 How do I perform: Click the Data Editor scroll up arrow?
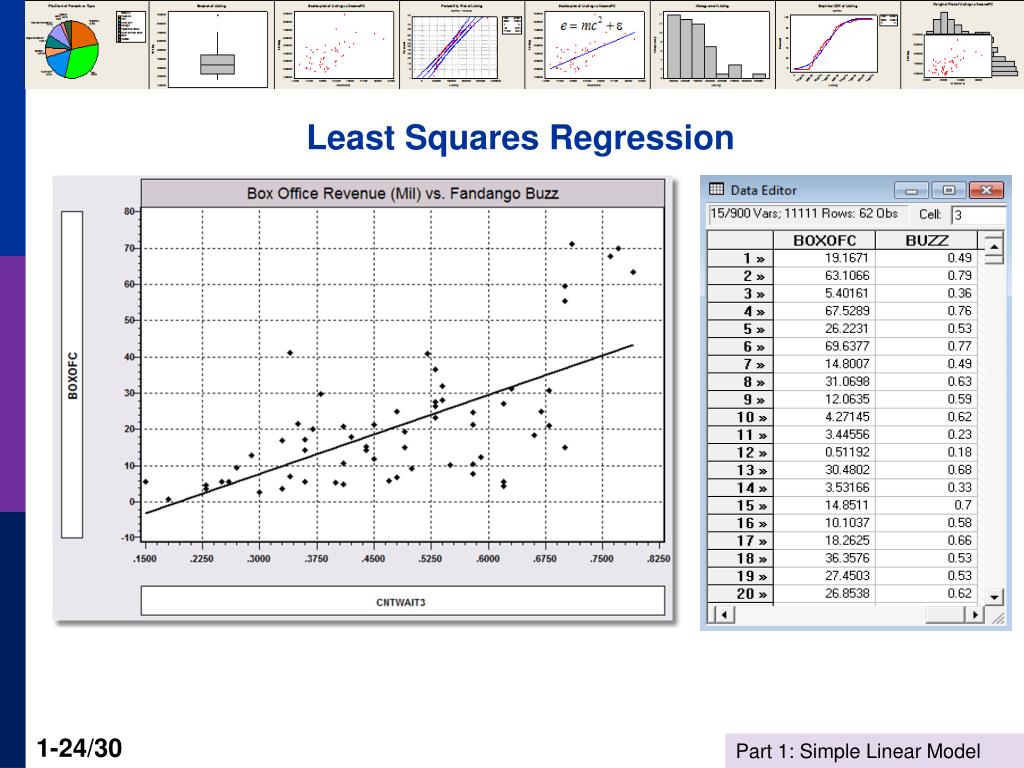point(993,246)
